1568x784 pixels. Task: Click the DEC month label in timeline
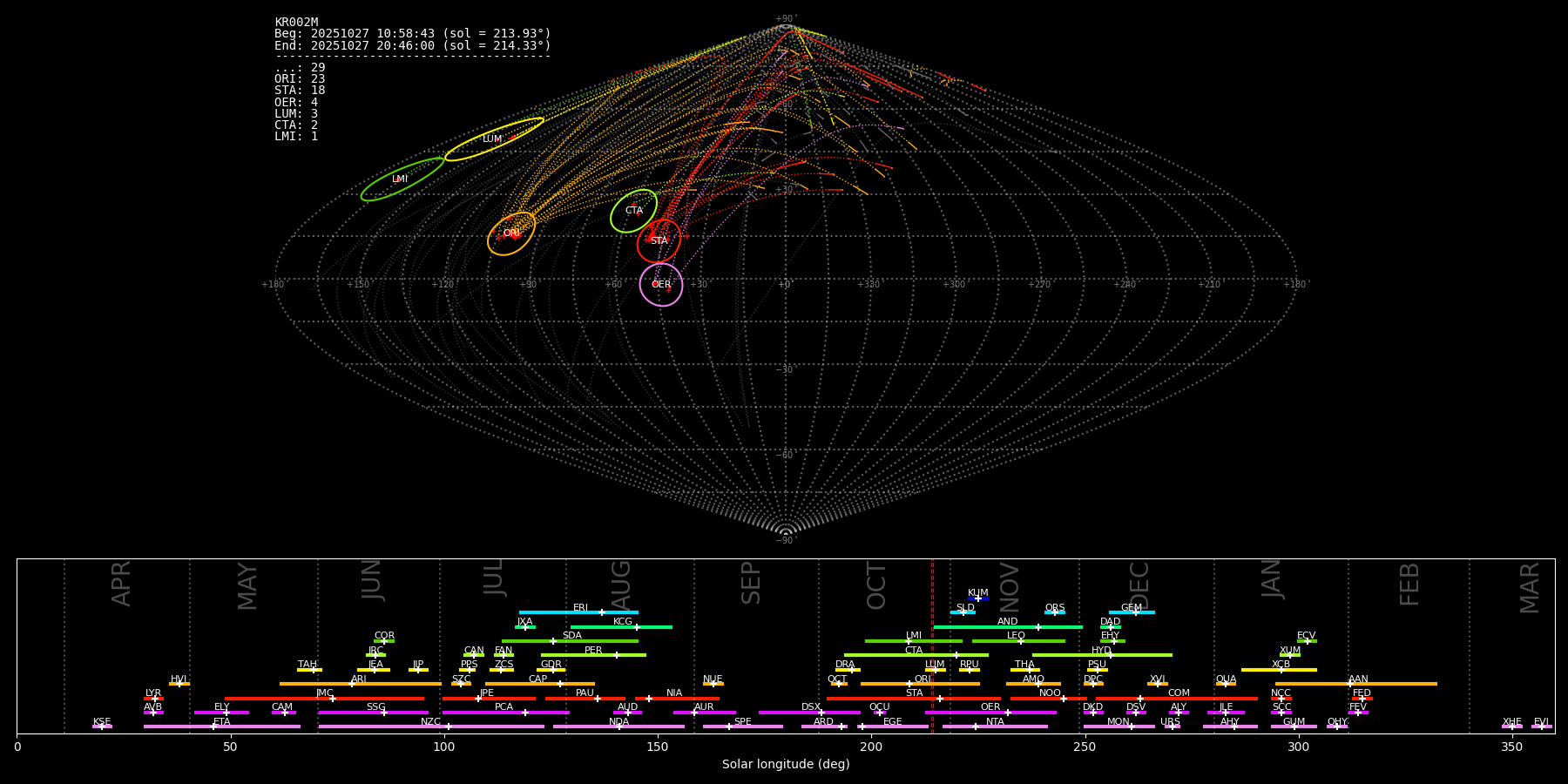(x=1139, y=584)
